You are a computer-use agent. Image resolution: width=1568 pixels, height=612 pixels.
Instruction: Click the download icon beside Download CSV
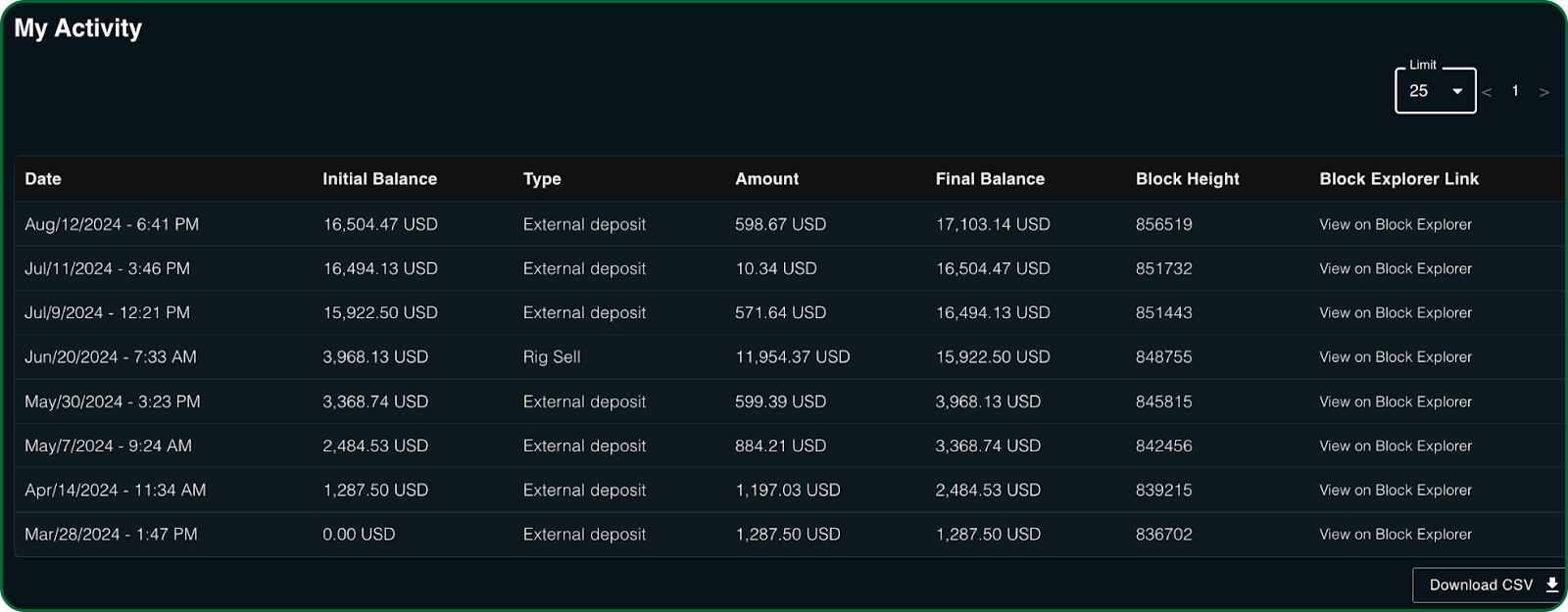point(1552,585)
